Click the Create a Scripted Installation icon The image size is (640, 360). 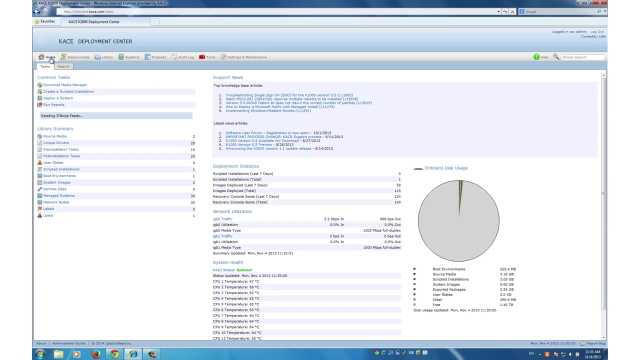pos(40,91)
